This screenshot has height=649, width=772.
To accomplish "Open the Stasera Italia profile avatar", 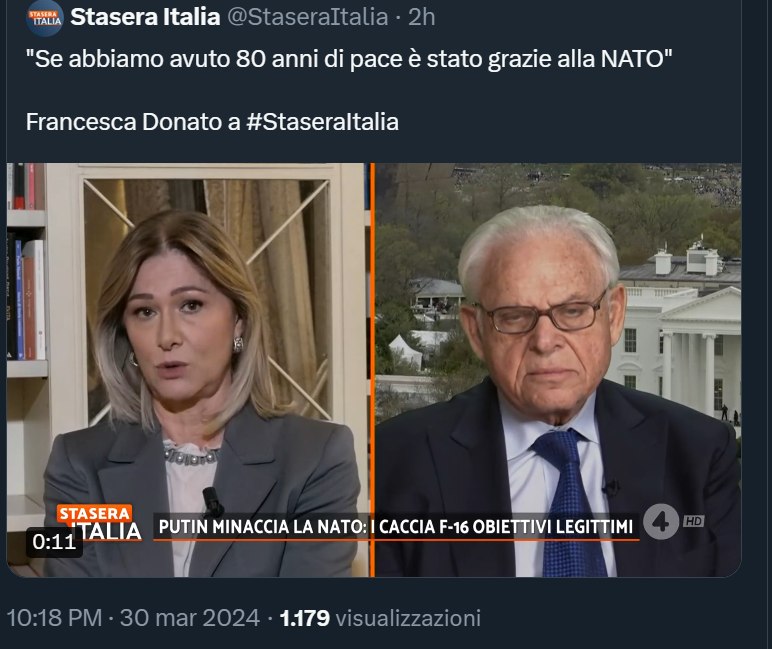I will pyautogui.click(x=44, y=18).
